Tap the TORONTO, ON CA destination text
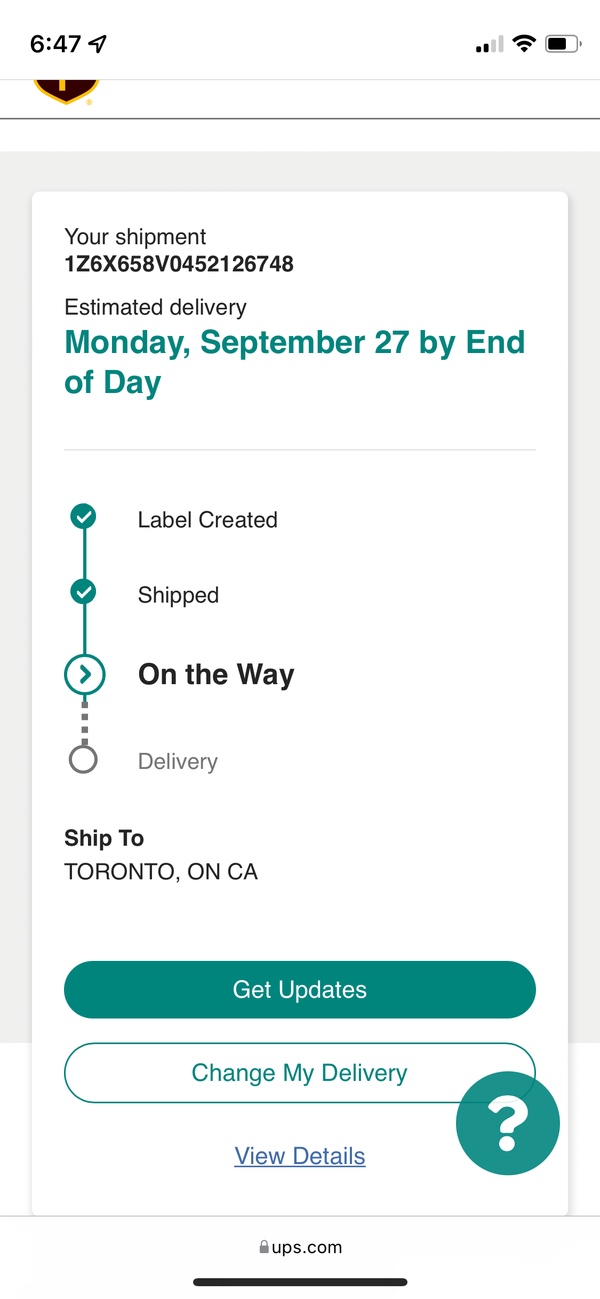The height and width of the screenshot is (1299, 600). pos(161,872)
